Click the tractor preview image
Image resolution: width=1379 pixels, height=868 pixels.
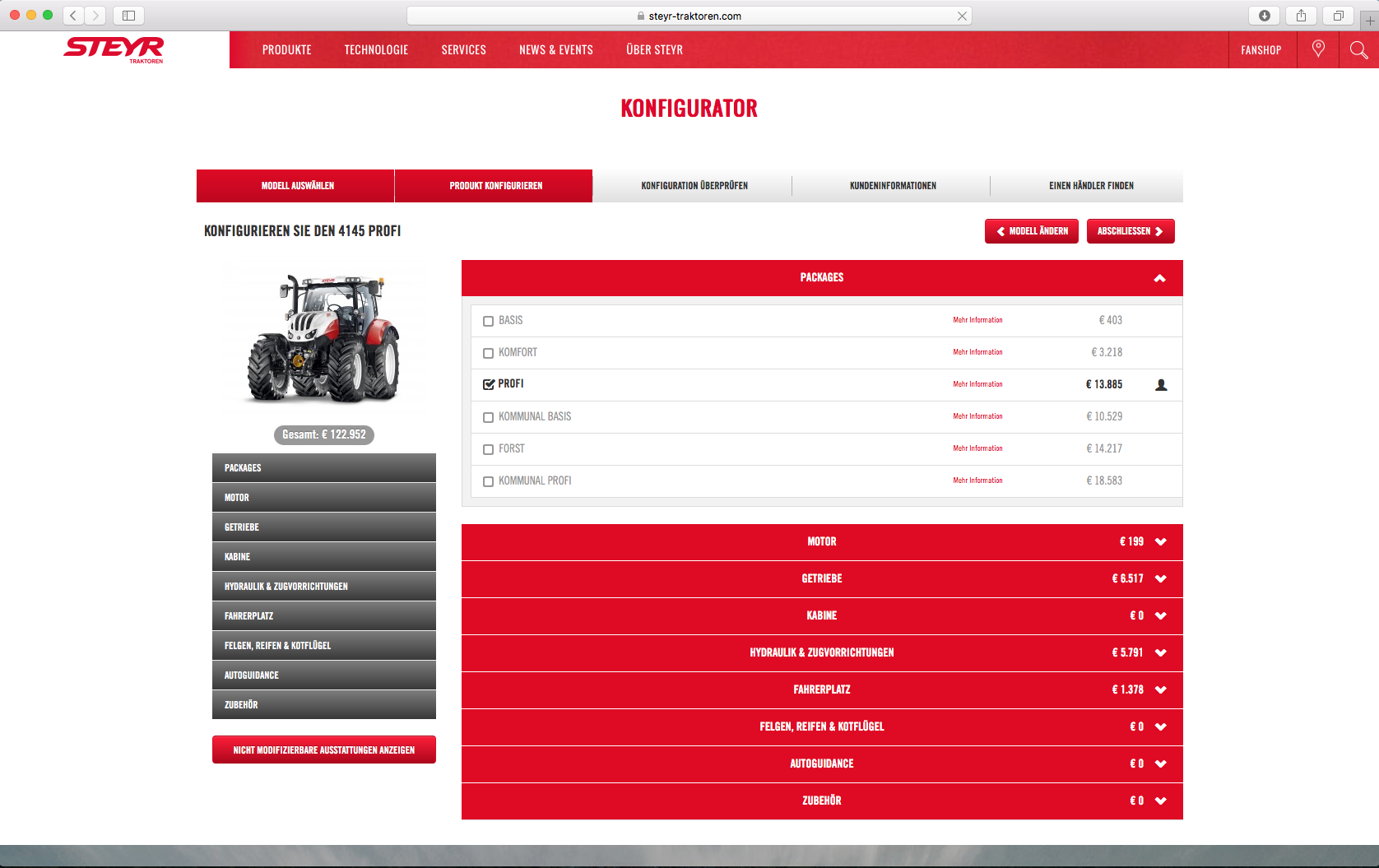point(323,338)
